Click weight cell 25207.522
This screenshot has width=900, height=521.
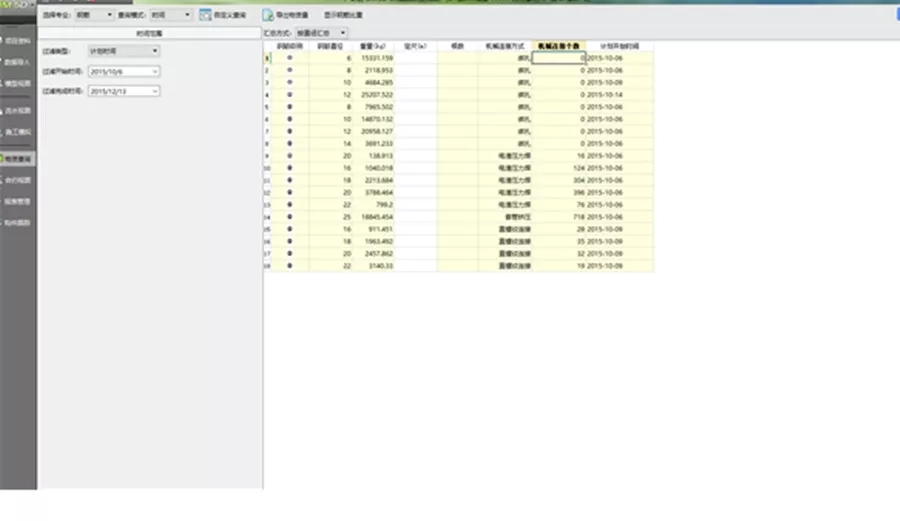[373, 95]
